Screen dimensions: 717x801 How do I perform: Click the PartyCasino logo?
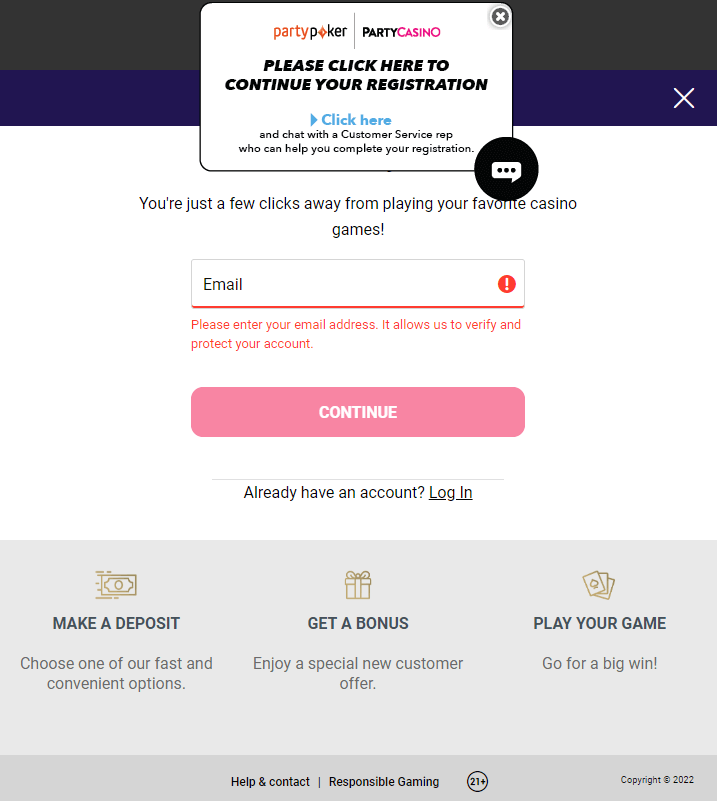(x=401, y=32)
